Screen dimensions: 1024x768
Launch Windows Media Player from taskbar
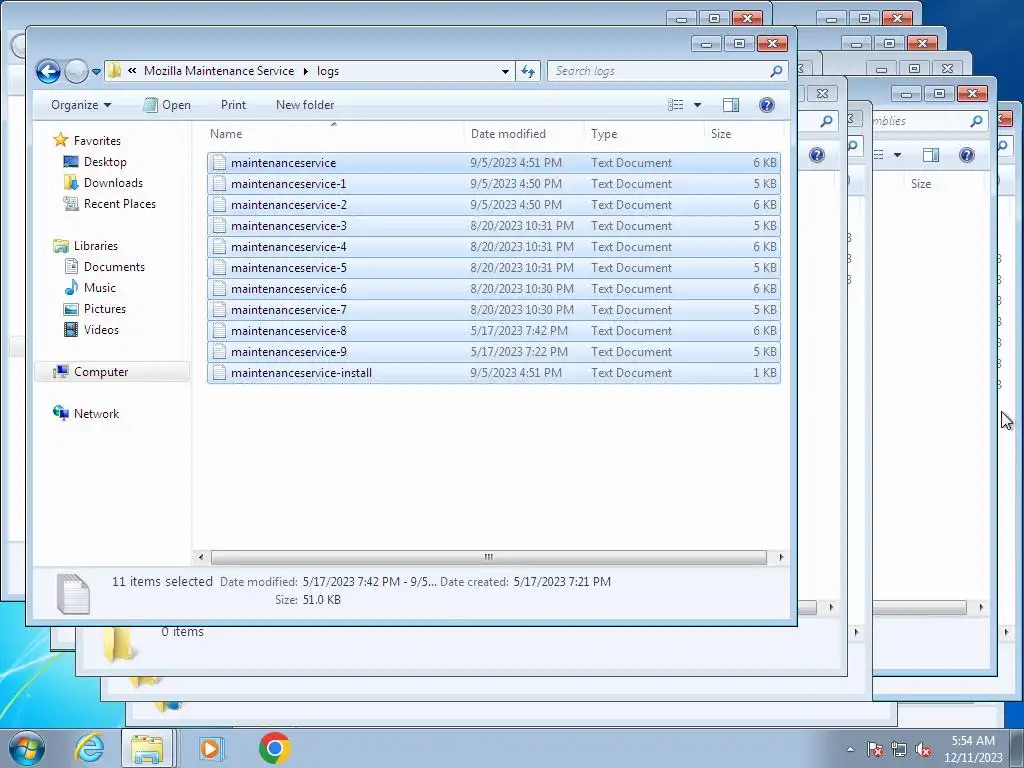210,748
